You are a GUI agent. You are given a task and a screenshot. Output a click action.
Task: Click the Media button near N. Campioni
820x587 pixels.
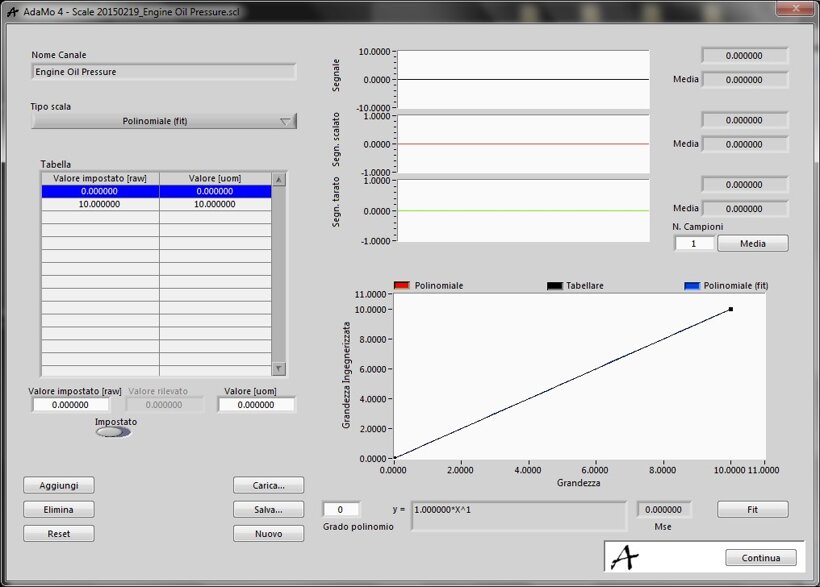[x=752, y=243]
